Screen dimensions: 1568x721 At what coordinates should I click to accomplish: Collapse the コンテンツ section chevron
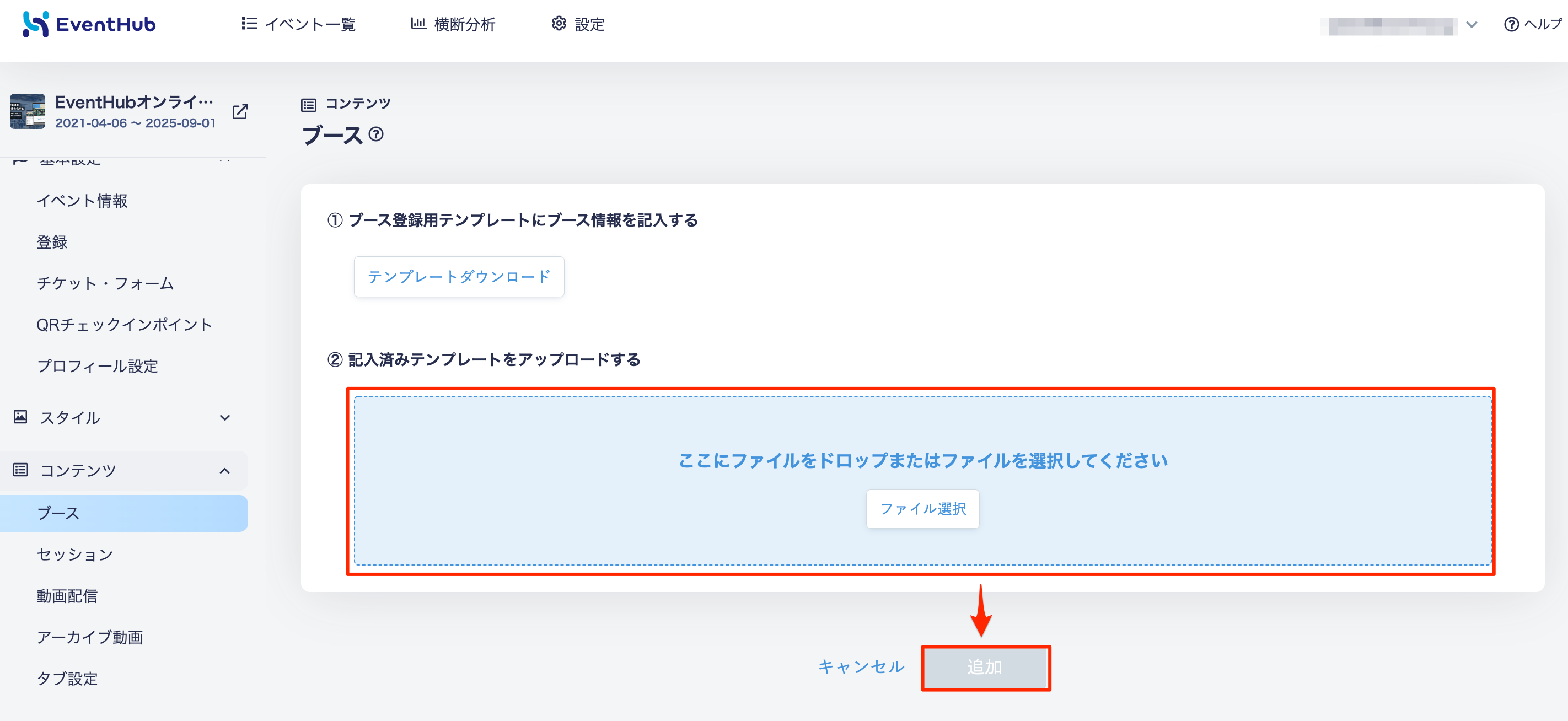[224, 470]
